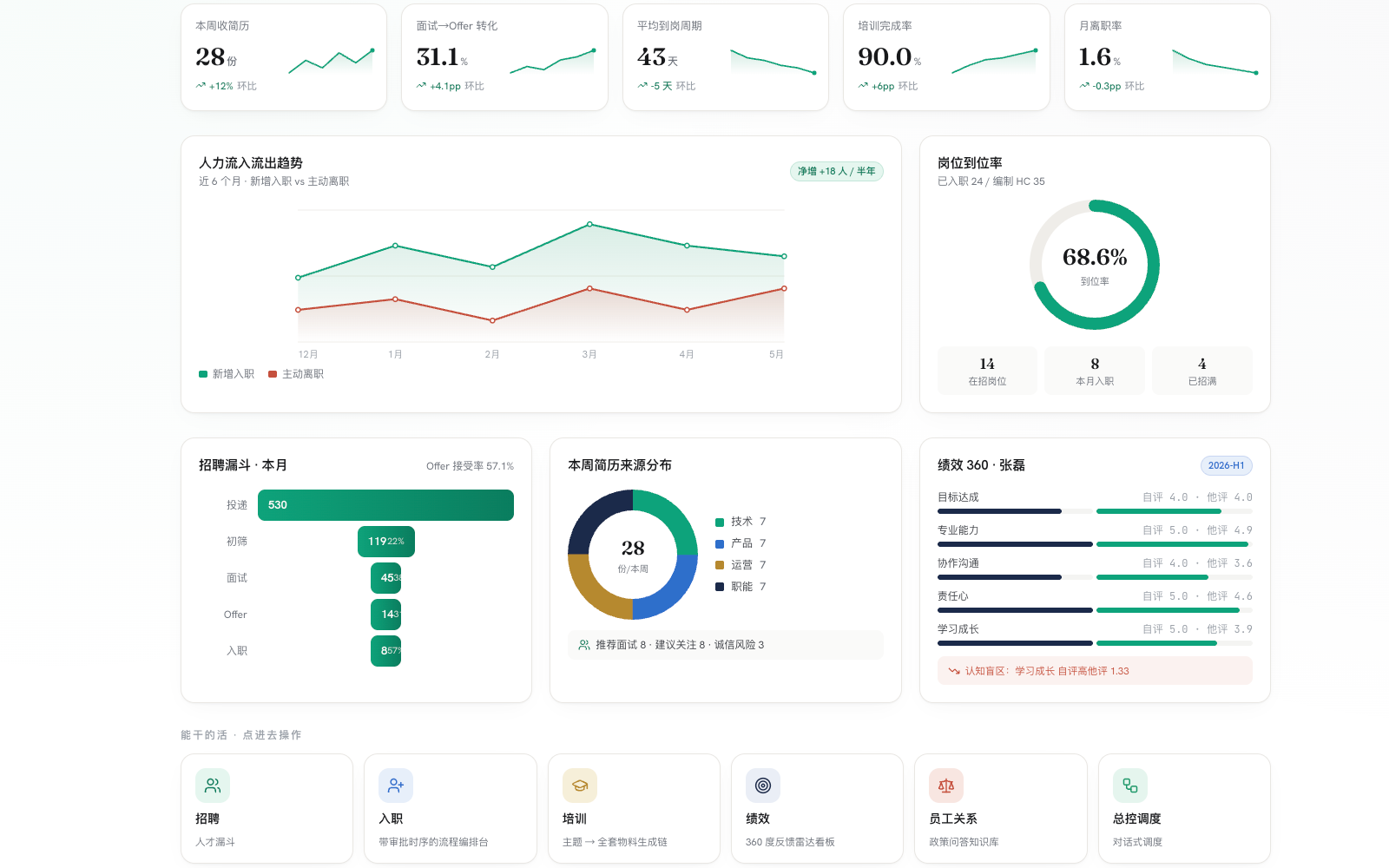Click the 入职 add-user icon
Image resolution: width=1389 pixels, height=868 pixels.
(x=396, y=786)
